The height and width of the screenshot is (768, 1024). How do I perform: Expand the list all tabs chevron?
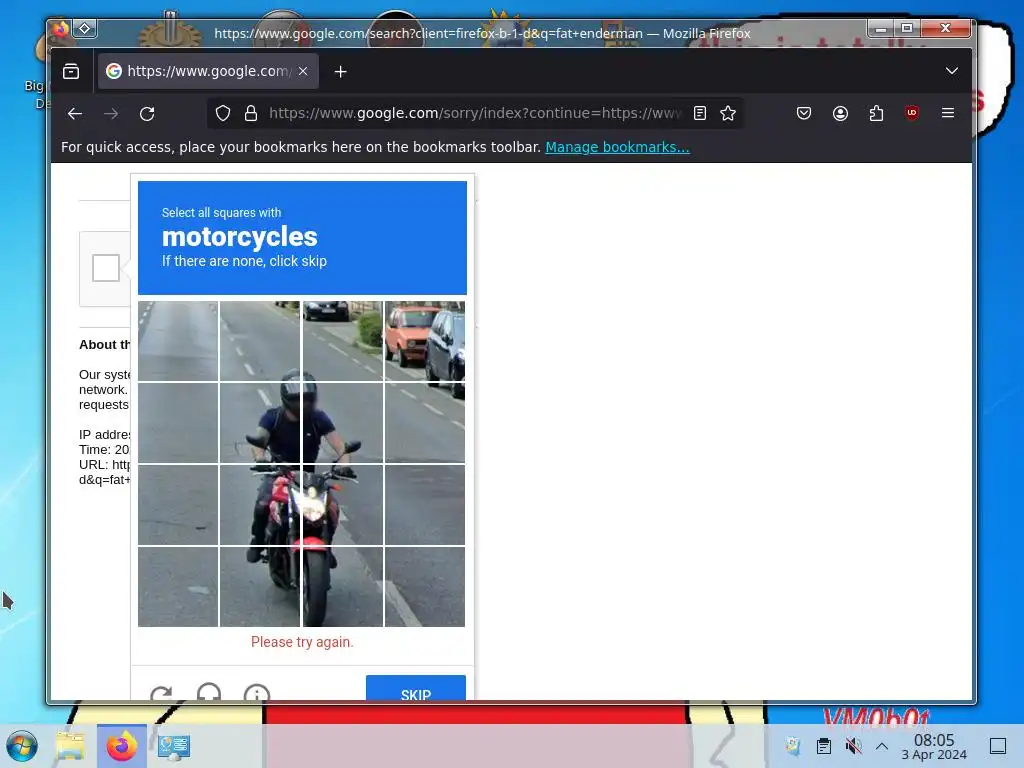(x=952, y=71)
